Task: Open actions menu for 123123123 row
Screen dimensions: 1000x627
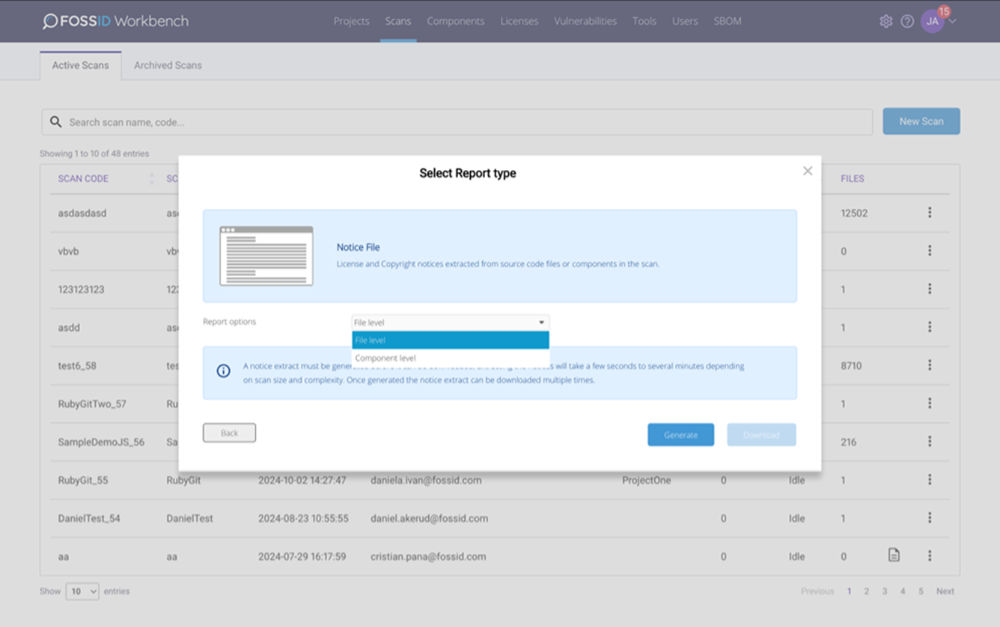Action: tap(929, 289)
